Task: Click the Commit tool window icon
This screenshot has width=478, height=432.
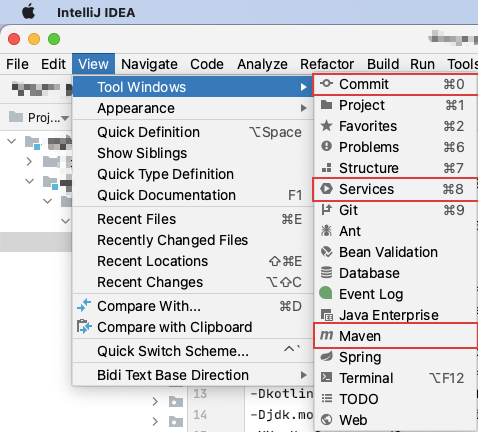Action: pos(326,84)
